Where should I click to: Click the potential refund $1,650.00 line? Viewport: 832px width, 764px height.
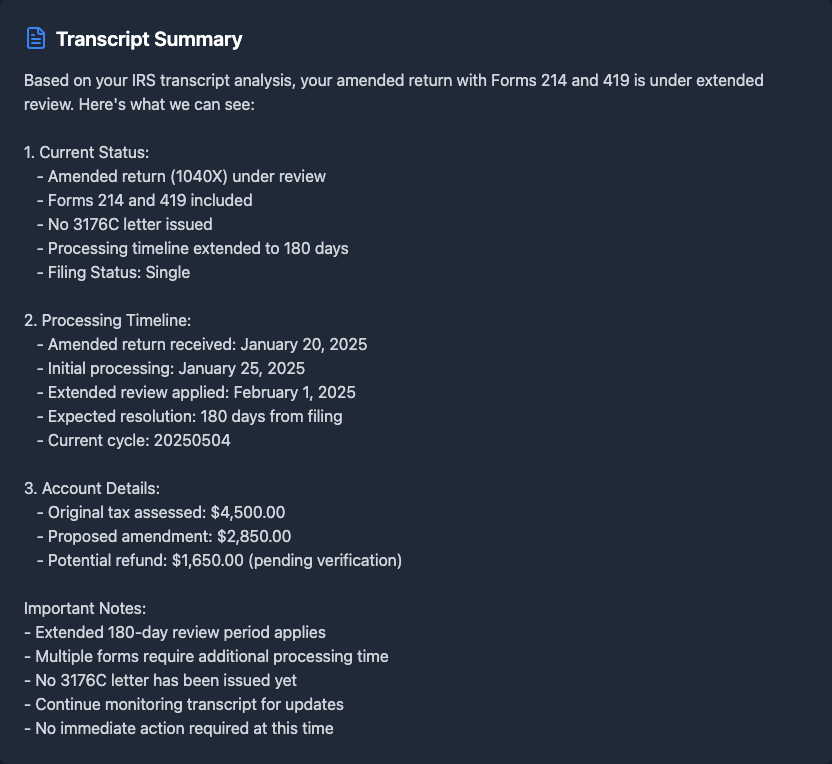click(225, 560)
